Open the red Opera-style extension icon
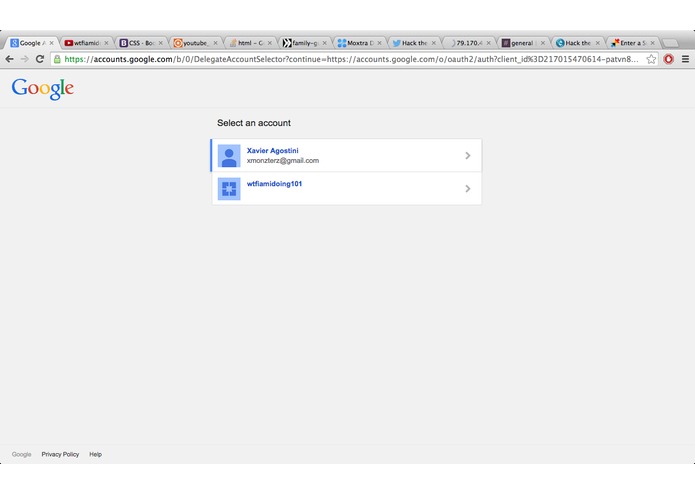695x494 pixels. pos(668,59)
